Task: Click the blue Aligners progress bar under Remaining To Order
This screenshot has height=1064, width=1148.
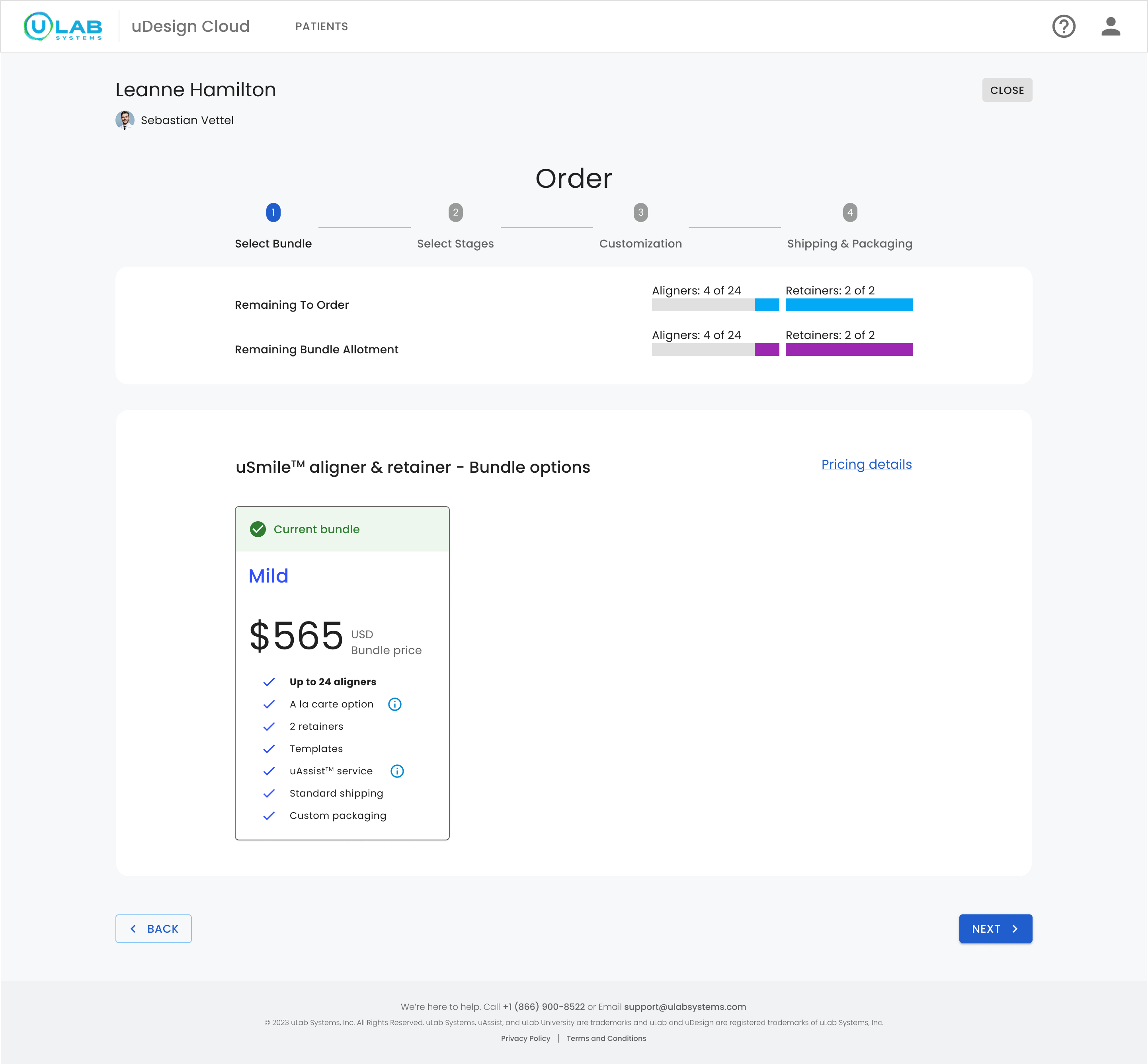Action: tap(715, 304)
